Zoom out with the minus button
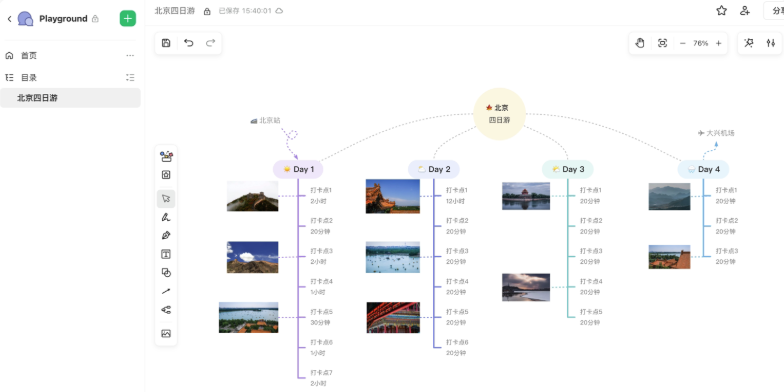 pos(683,44)
